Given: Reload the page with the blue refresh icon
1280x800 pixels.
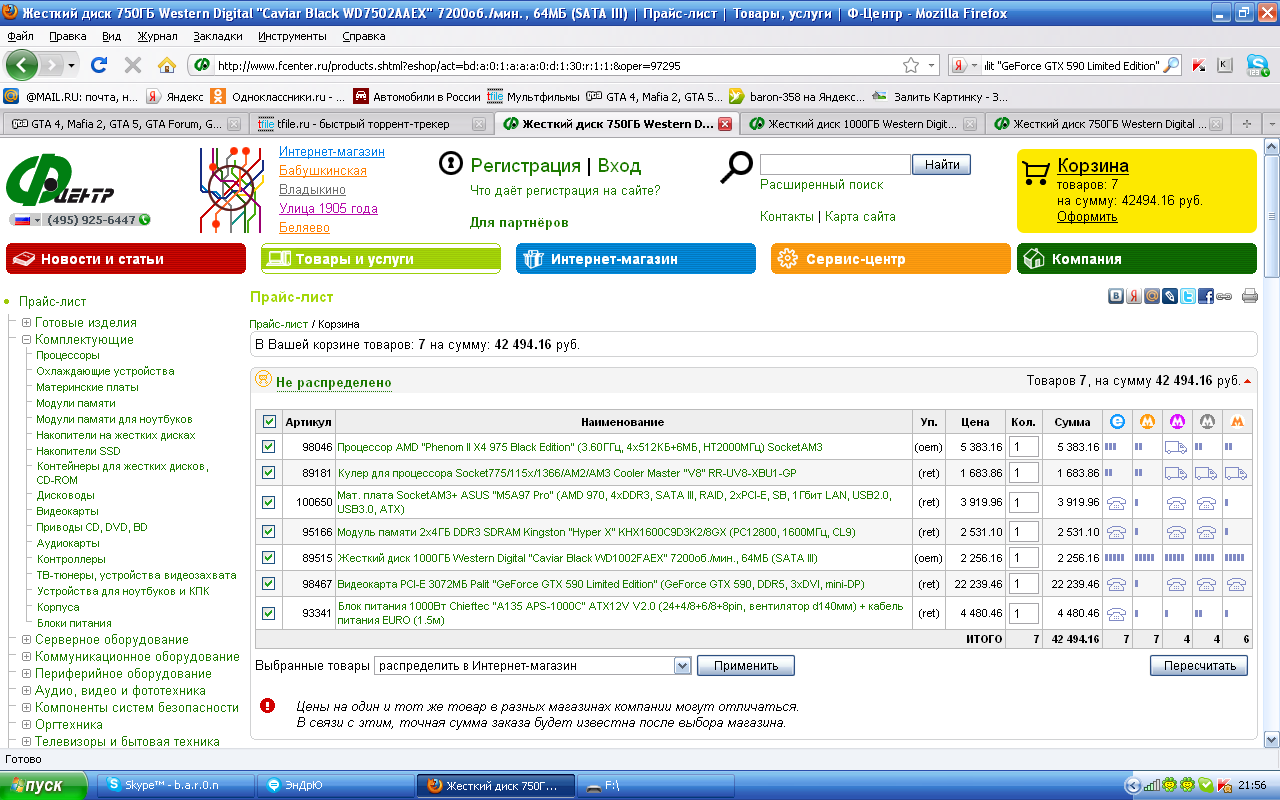Looking at the screenshot, I should tap(99, 65).
